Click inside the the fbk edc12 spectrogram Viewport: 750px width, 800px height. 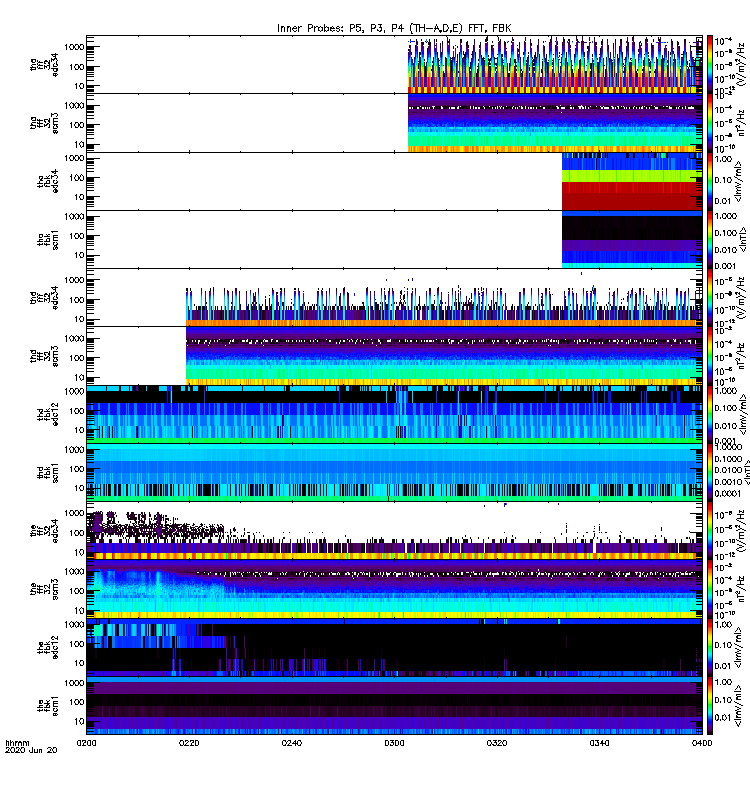[x=394, y=647]
